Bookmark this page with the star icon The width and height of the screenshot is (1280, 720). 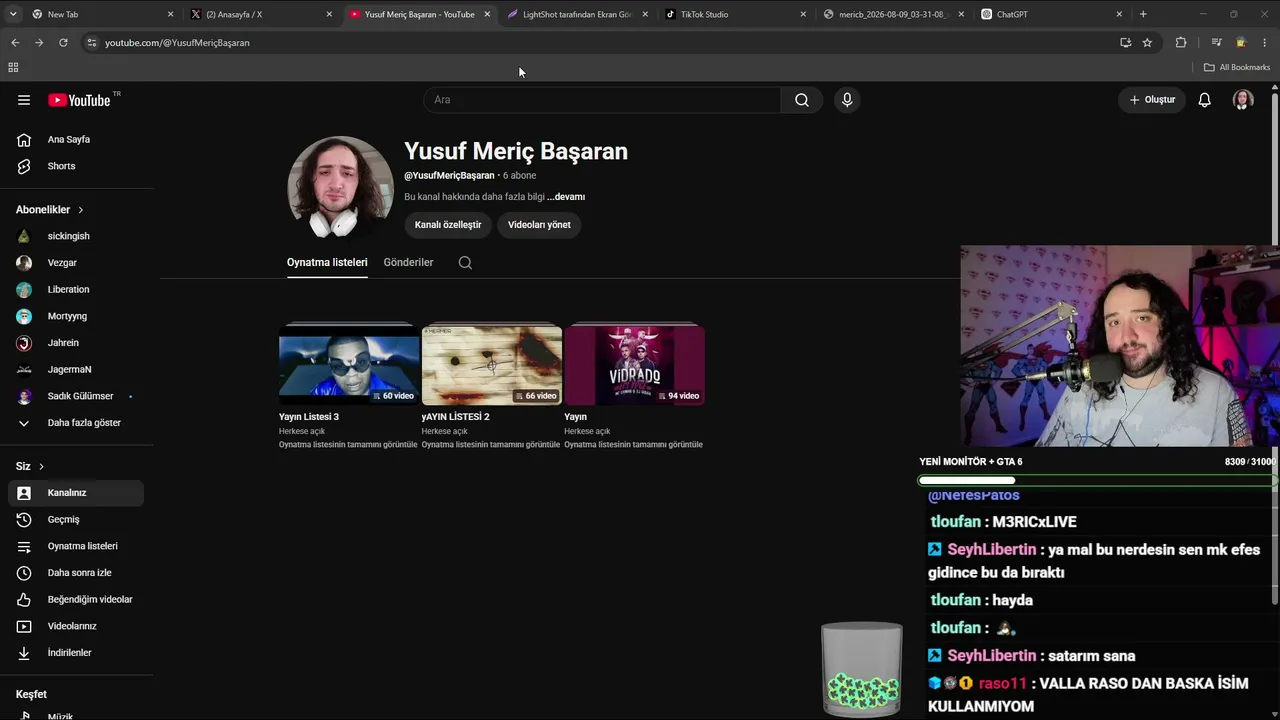point(1147,43)
